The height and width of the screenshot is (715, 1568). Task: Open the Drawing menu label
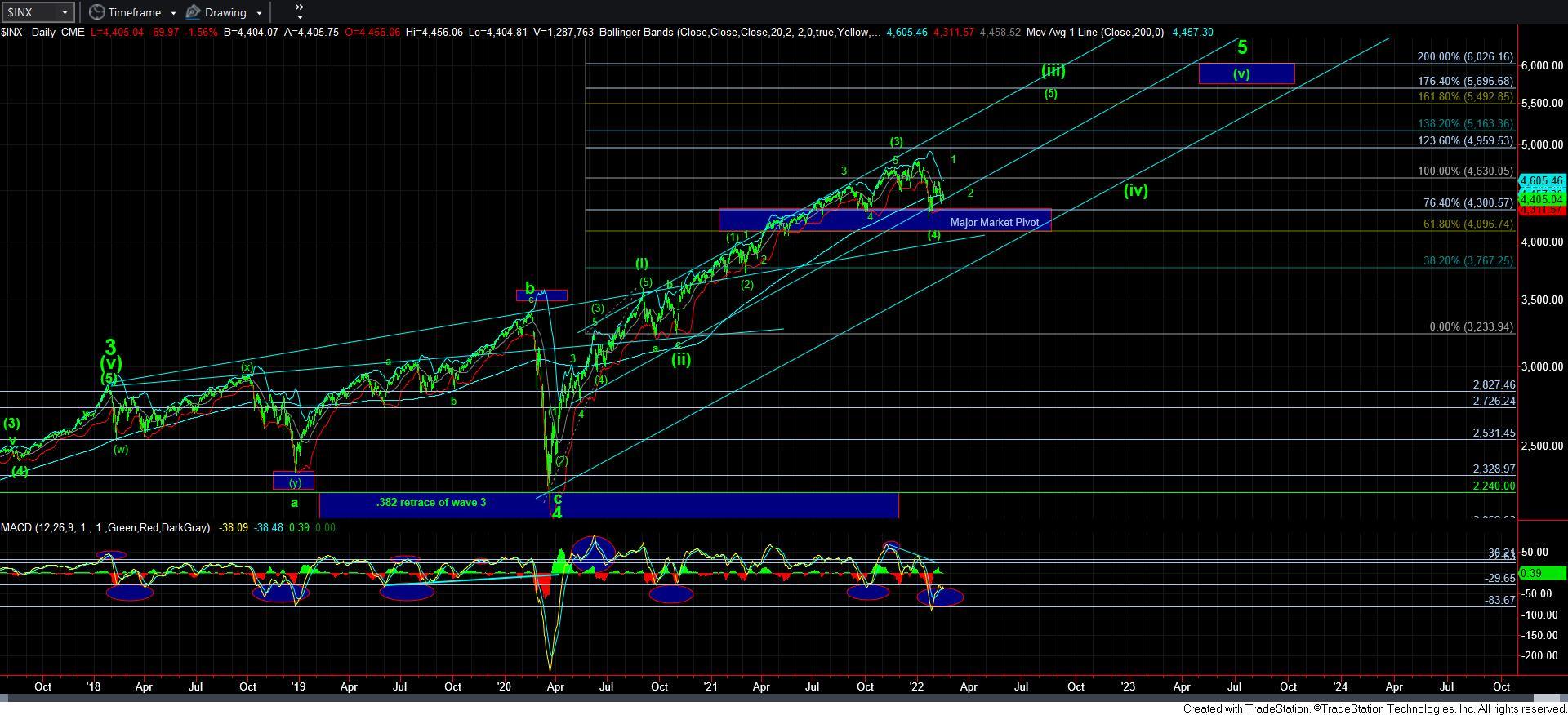tap(225, 12)
